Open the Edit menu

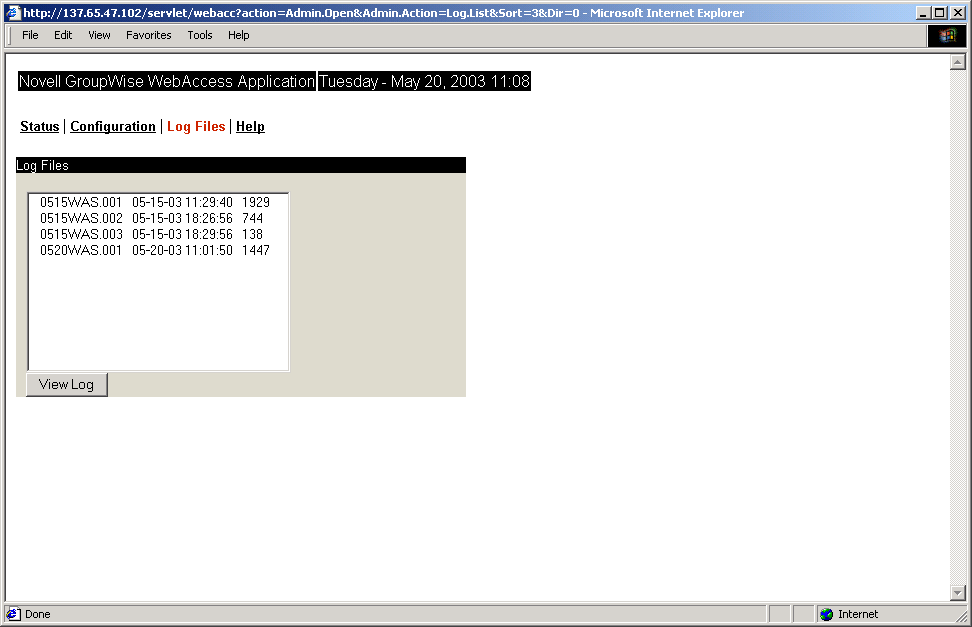[63, 35]
